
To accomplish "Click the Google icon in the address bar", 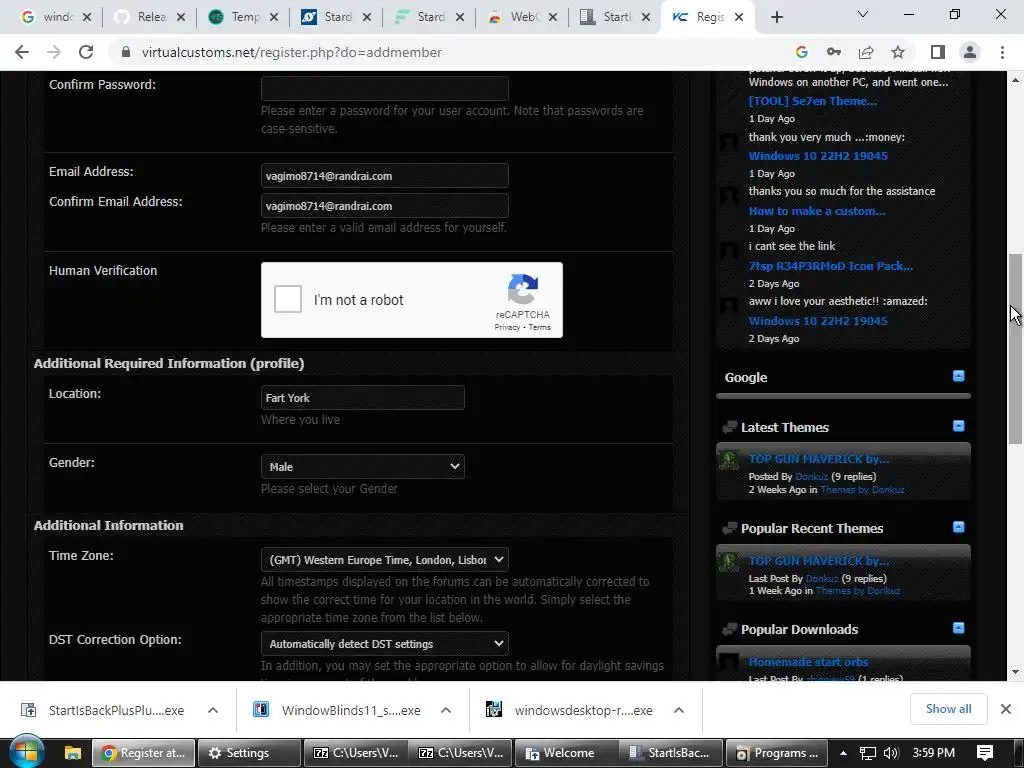I will click(x=802, y=52).
